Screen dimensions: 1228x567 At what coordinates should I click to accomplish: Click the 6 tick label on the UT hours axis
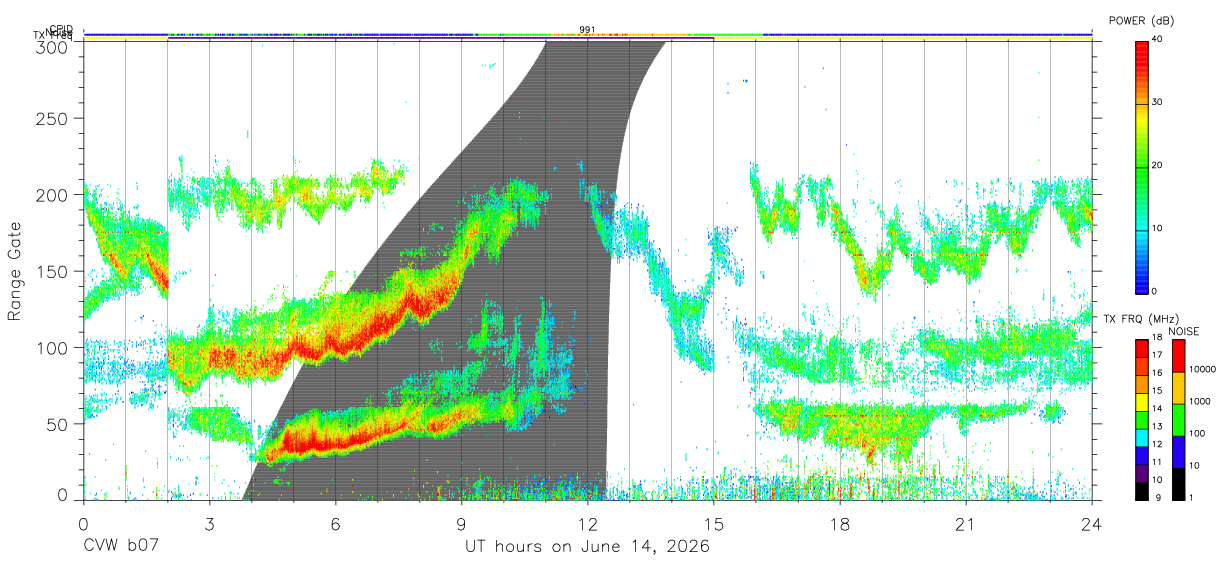335,524
